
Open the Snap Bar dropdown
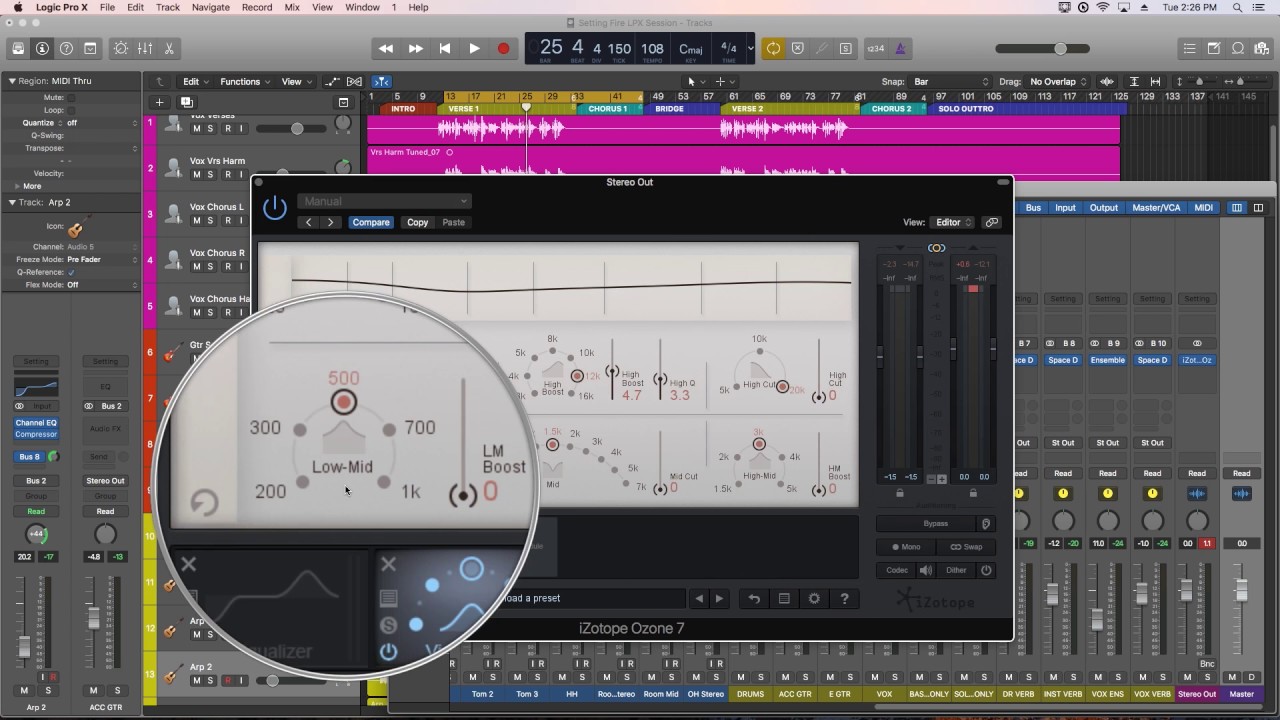point(950,82)
